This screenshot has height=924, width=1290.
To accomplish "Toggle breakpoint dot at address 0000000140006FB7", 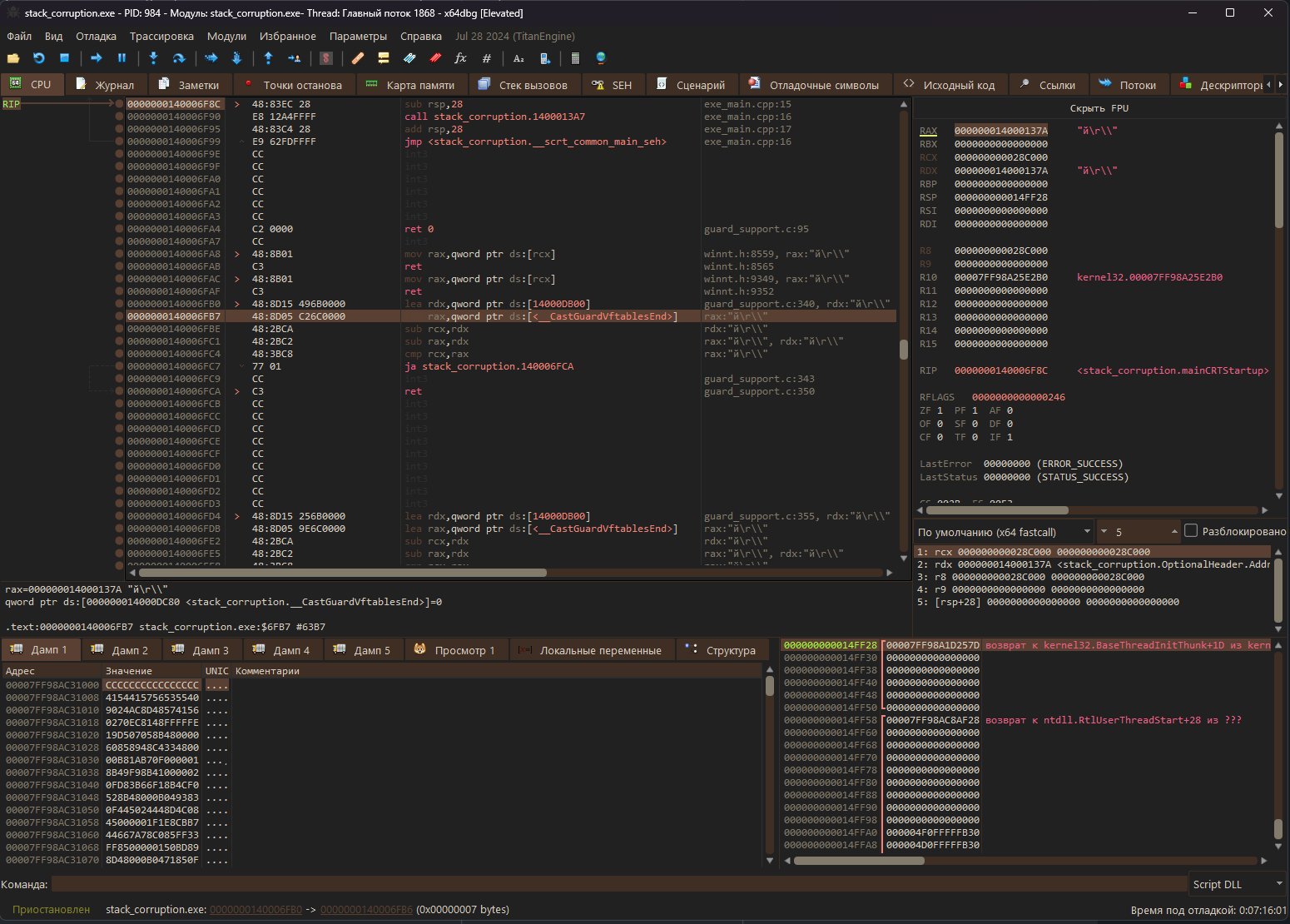I will tap(120, 316).
